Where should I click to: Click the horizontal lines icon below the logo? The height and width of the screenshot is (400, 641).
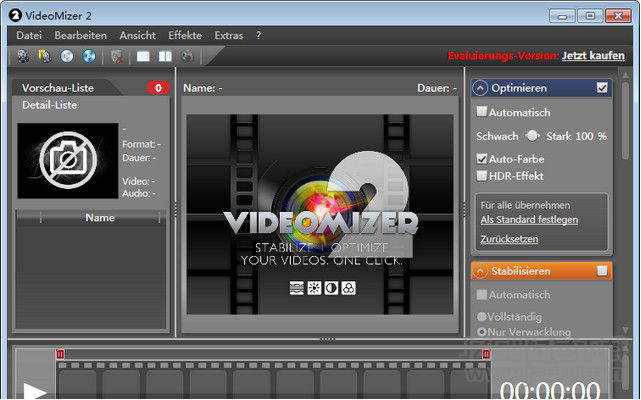[x=296, y=288]
